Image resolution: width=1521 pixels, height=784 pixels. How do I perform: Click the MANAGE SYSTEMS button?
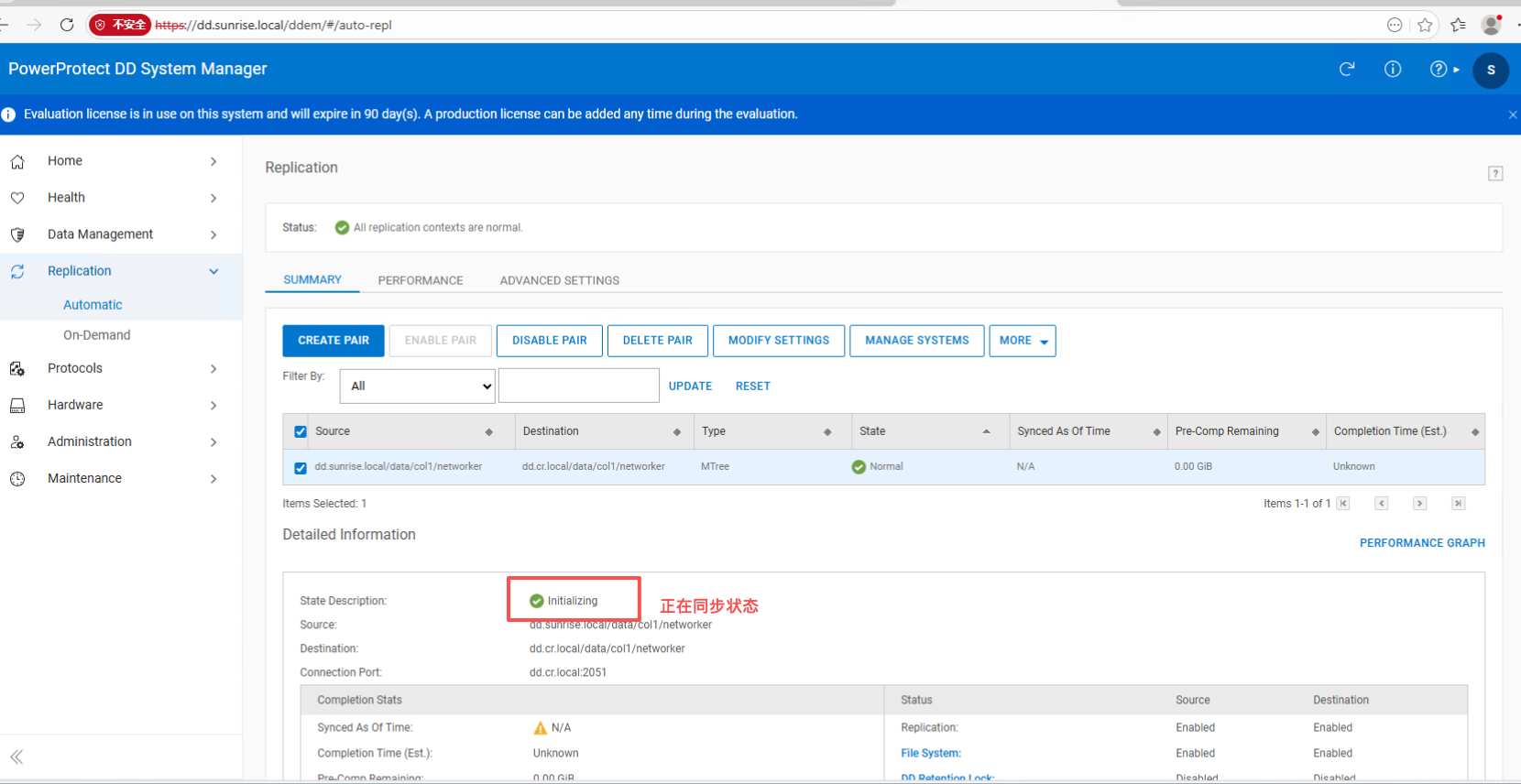pyautogui.click(x=917, y=341)
